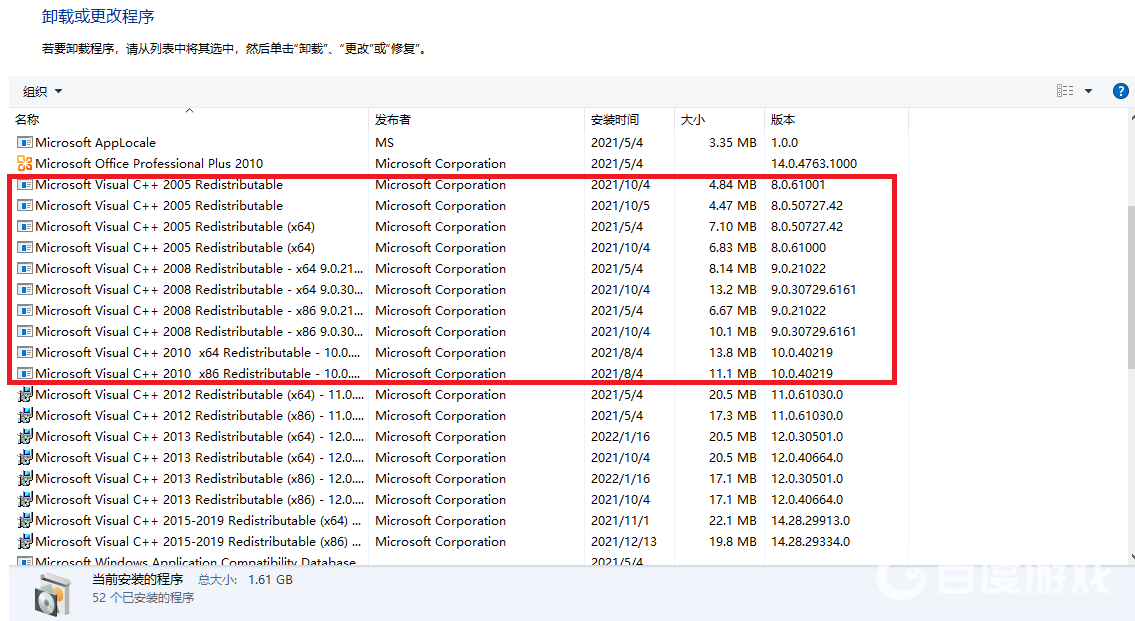Select the 2021/11/1 install date
The image size is (1135, 621).
(620, 520)
